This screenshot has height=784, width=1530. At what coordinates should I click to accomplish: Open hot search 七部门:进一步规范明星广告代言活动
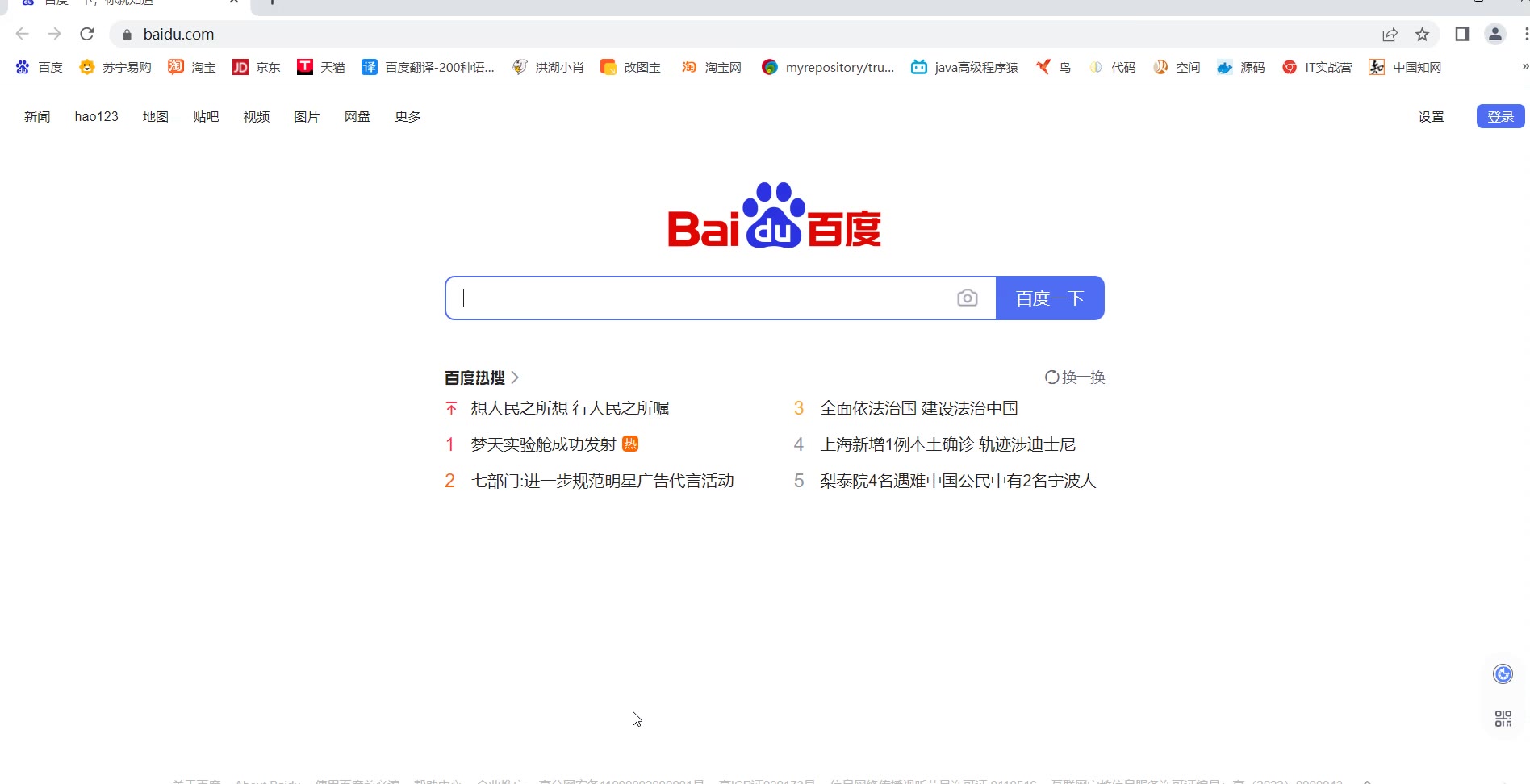click(602, 481)
